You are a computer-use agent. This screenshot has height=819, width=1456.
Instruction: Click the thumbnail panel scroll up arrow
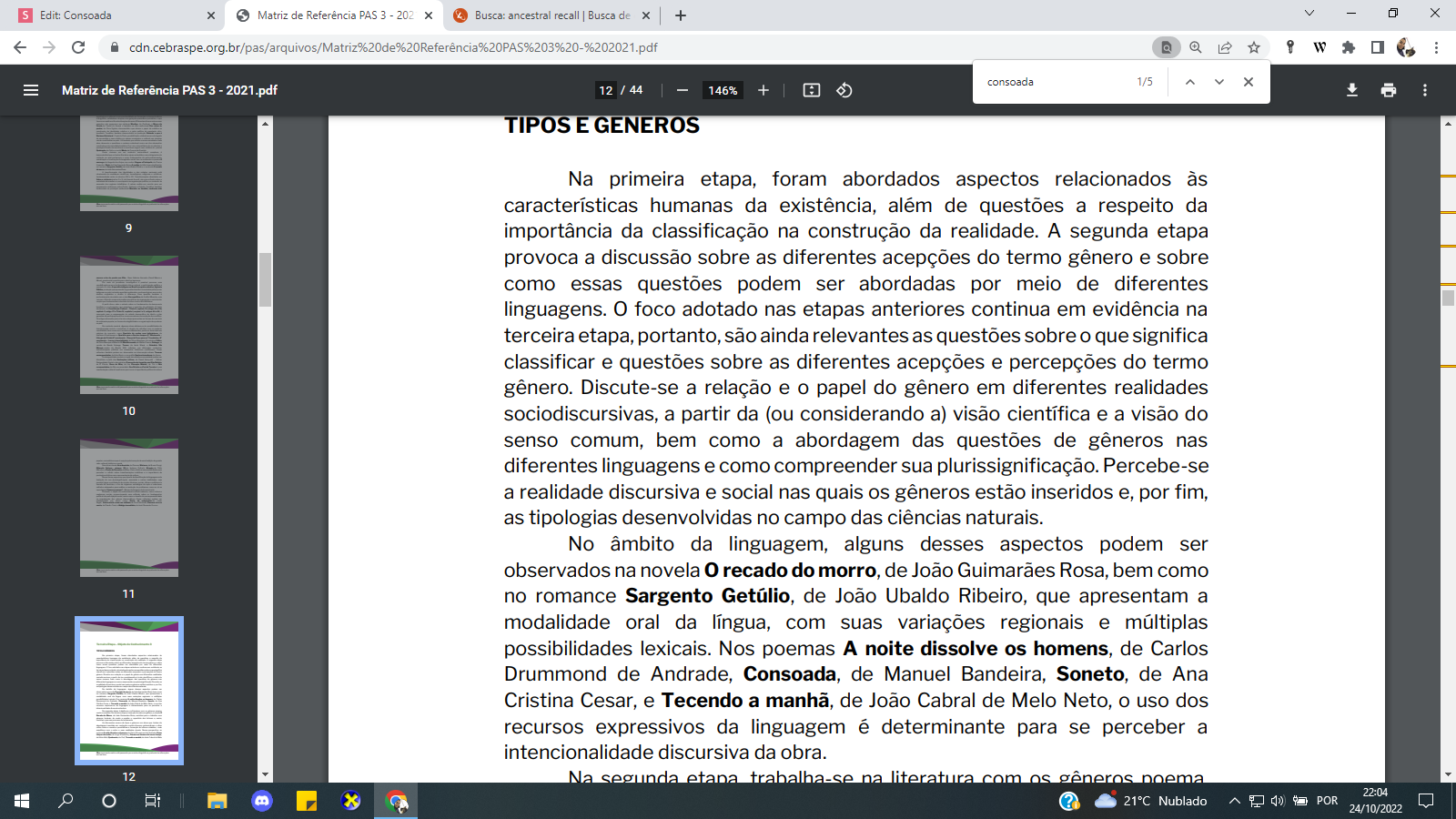(x=266, y=123)
